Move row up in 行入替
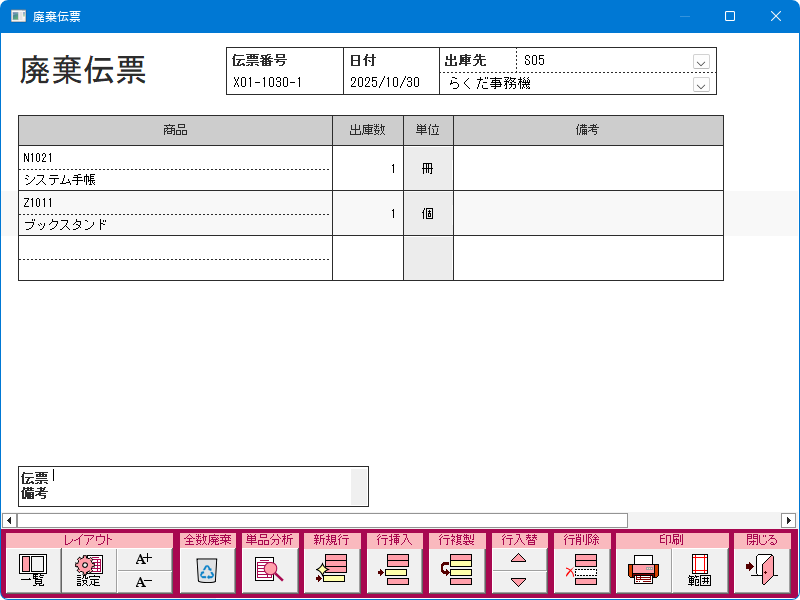This screenshot has height=600, width=800. 518,560
